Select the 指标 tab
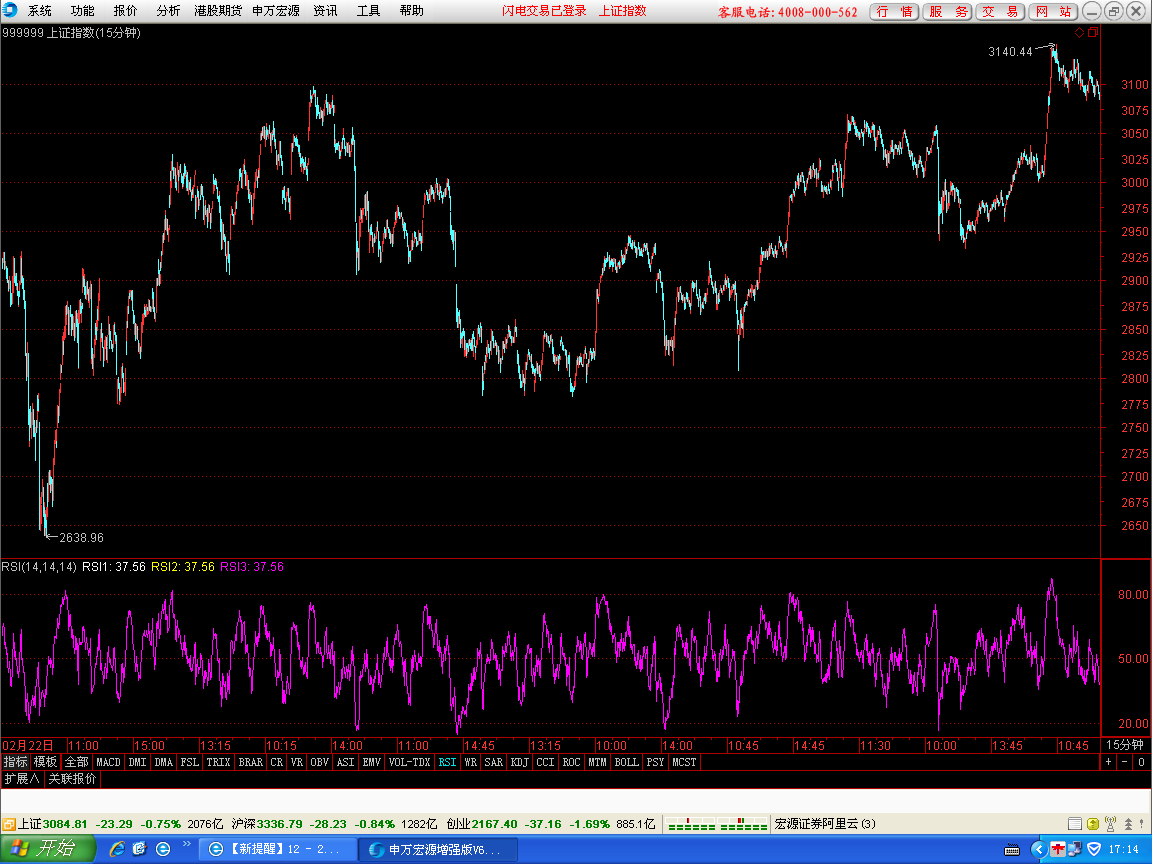 (15, 762)
